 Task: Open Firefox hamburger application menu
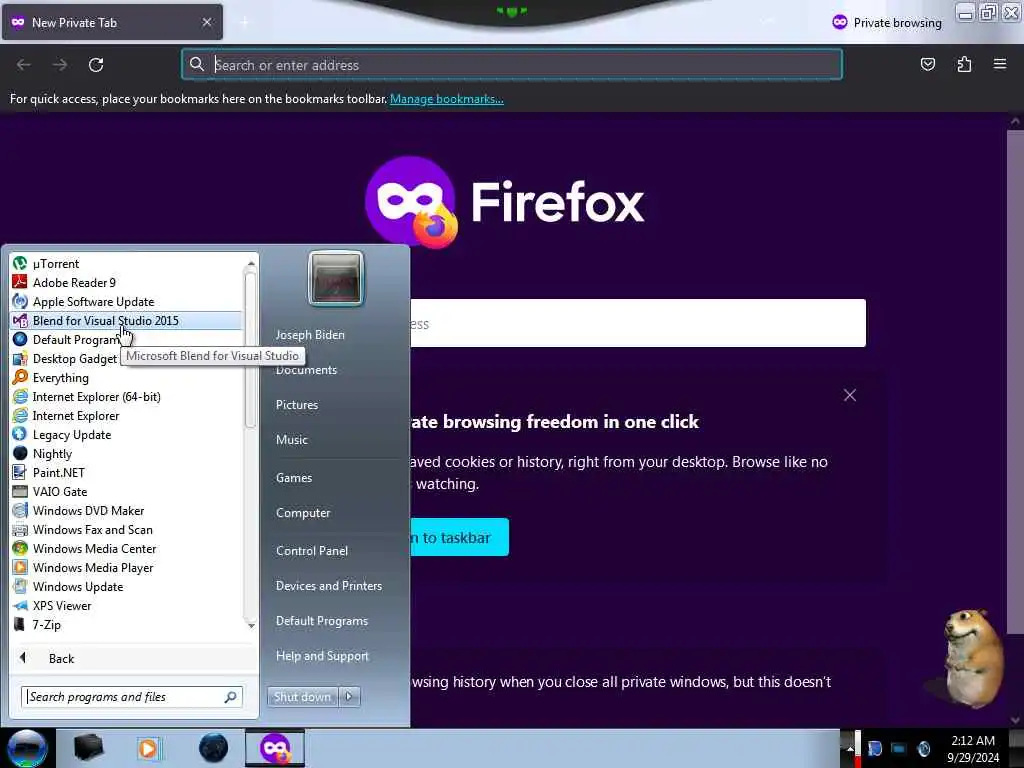pyautogui.click(x=1000, y=64)
